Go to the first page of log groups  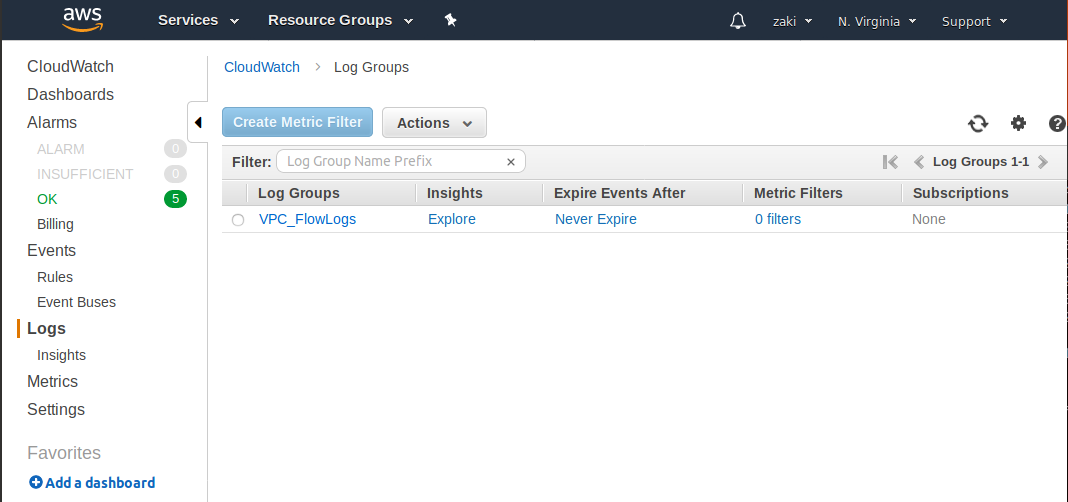[890, 162]
